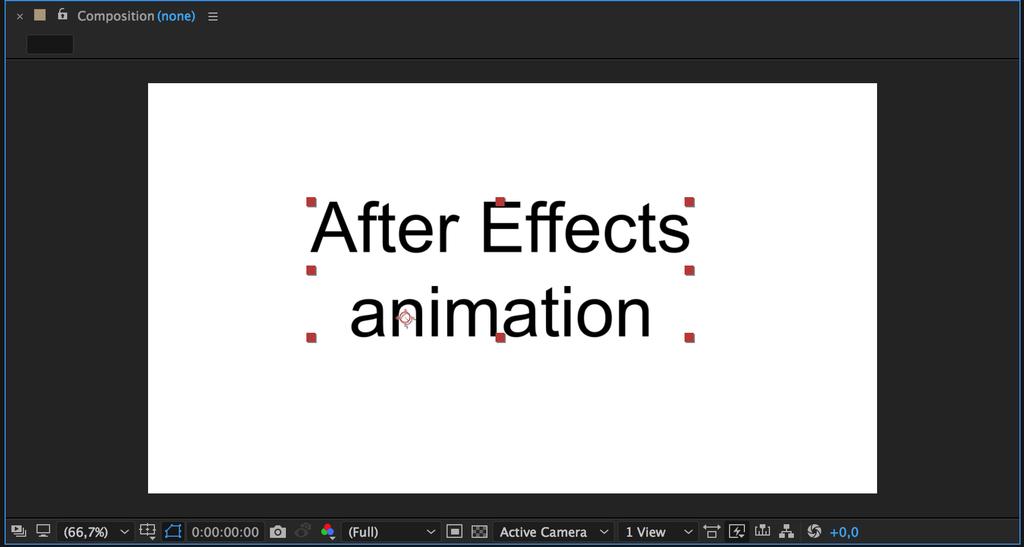Open the Timeline panel via its icon
Viewport: 1024px width, 547px height.
762,531
